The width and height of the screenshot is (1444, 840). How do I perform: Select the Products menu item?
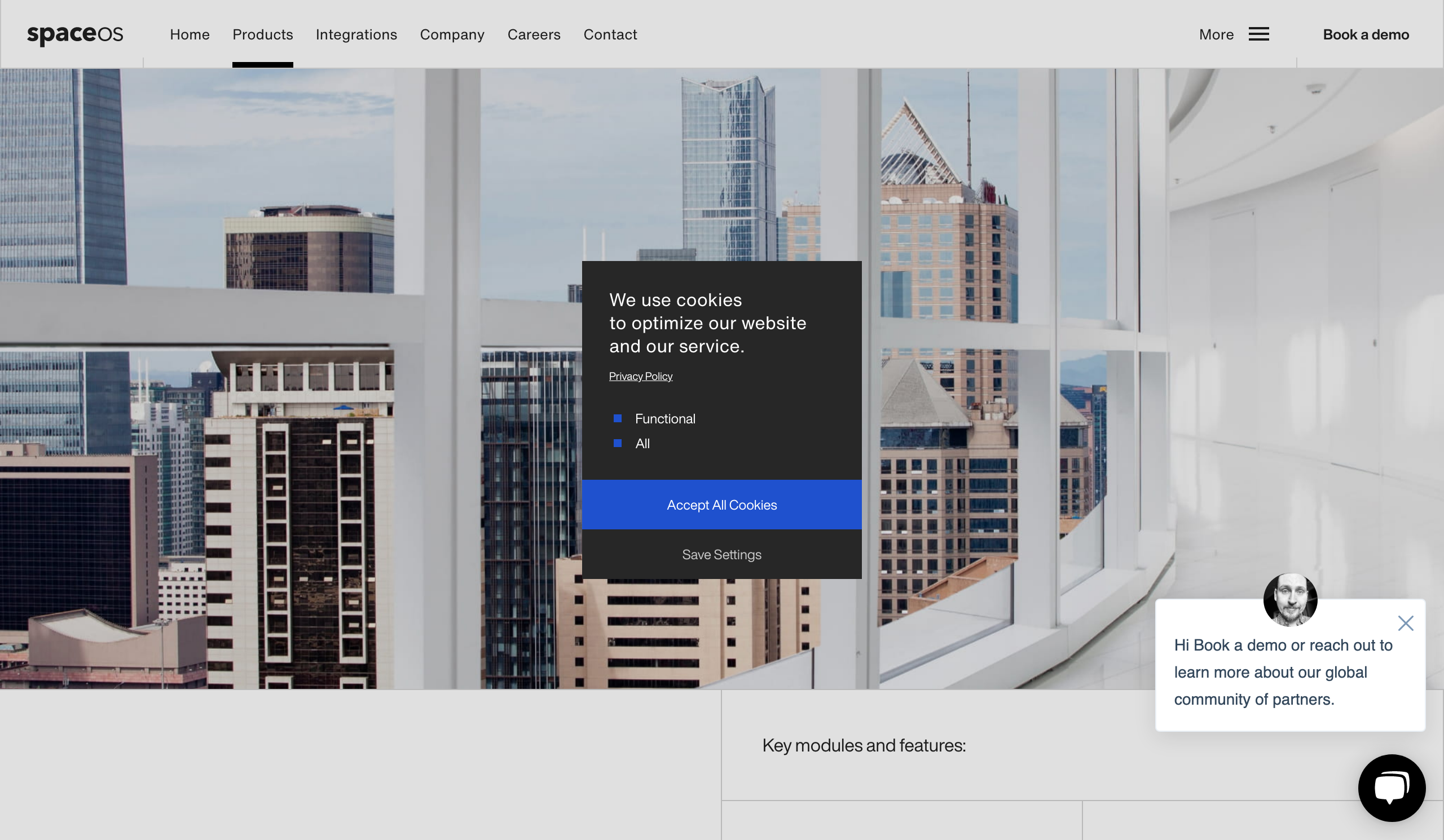point(263,34)
